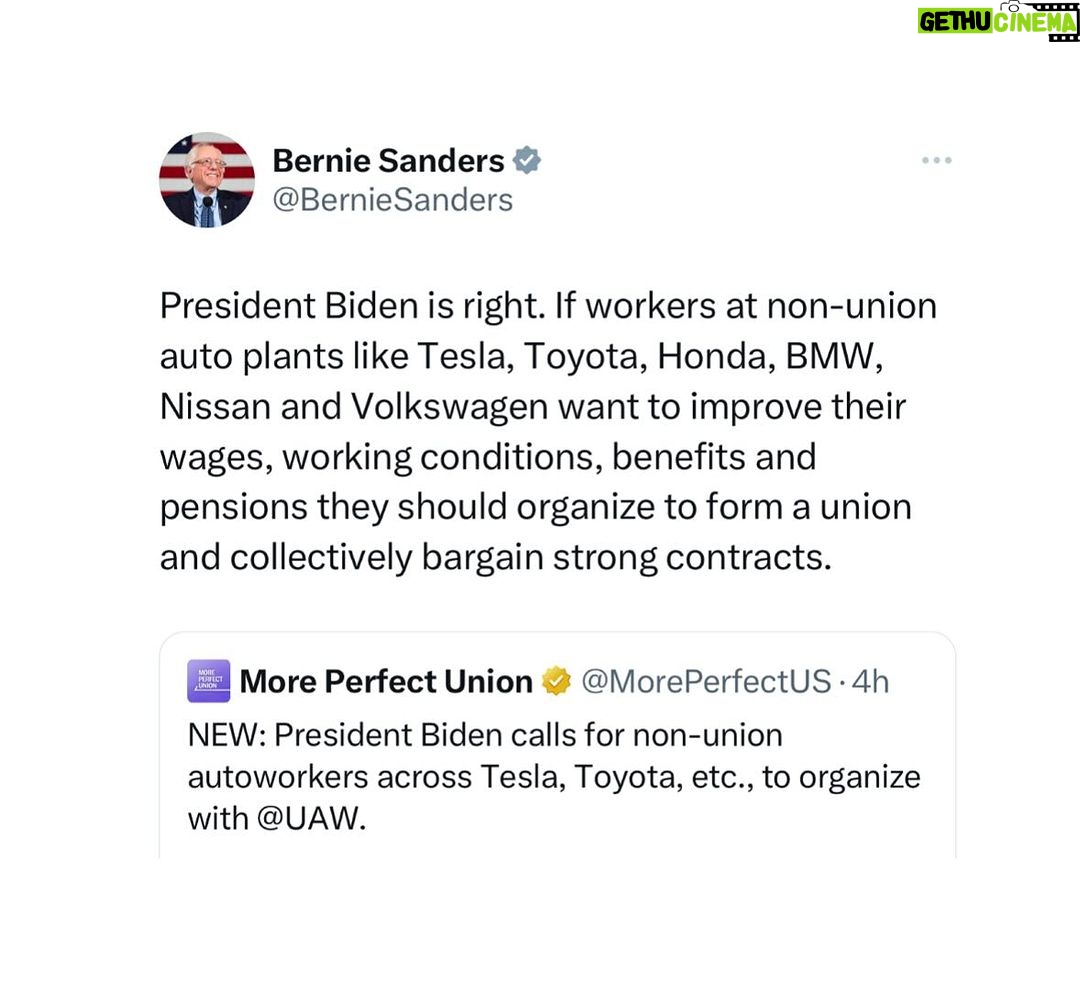
Task: Open the 4h timestamp of quoted tweet
Action: pos(871,681)
